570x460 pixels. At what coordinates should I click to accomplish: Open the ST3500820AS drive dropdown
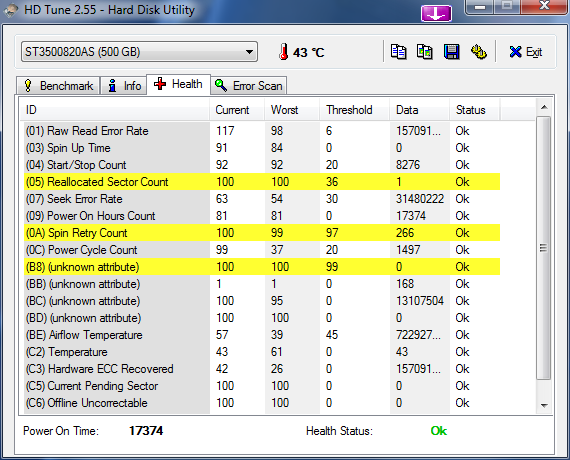coord(139,52)
